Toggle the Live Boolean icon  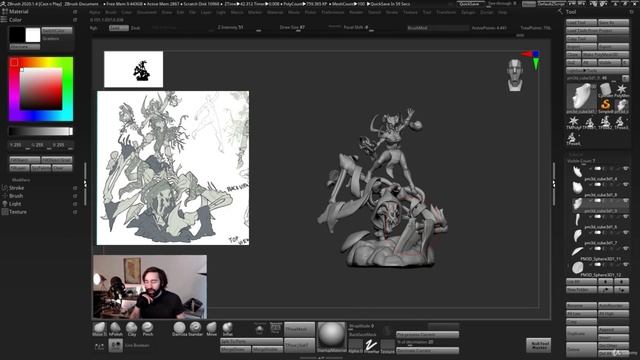[116, 345]
